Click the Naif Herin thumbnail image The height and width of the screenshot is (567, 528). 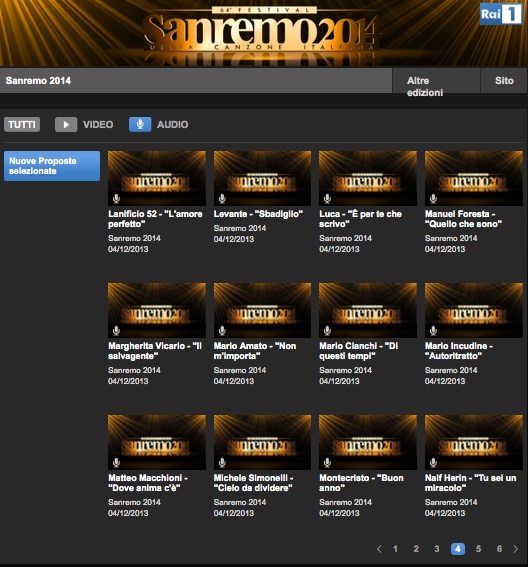[474, 442]
